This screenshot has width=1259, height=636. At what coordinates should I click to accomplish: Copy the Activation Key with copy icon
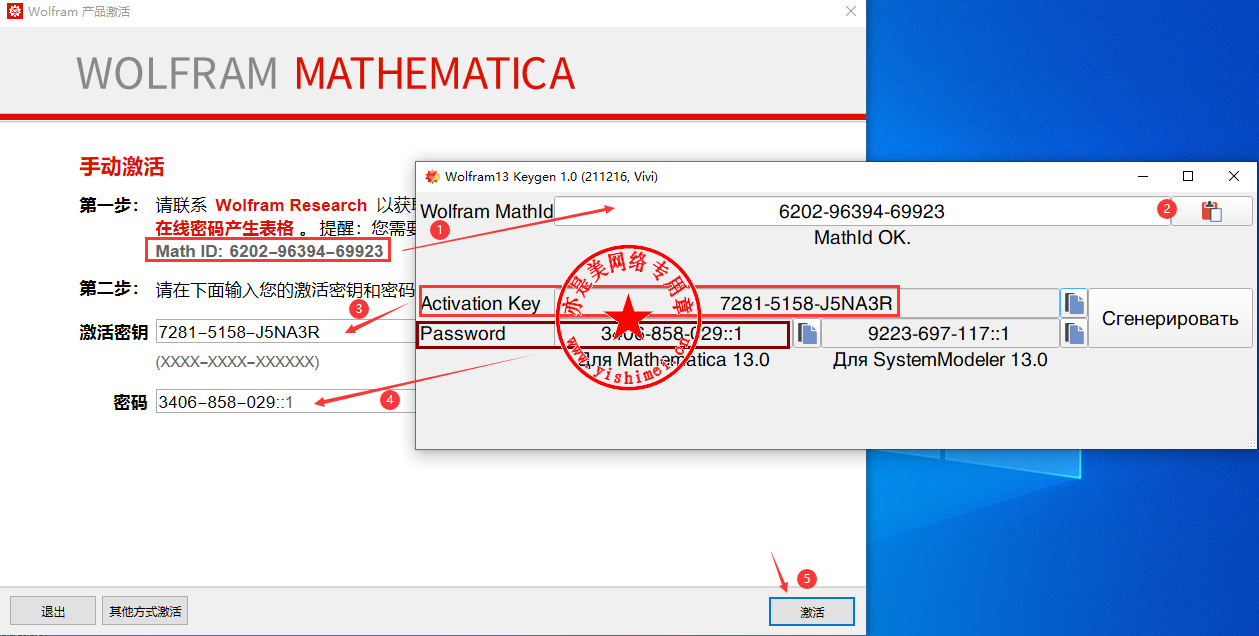click(1074, 303)
